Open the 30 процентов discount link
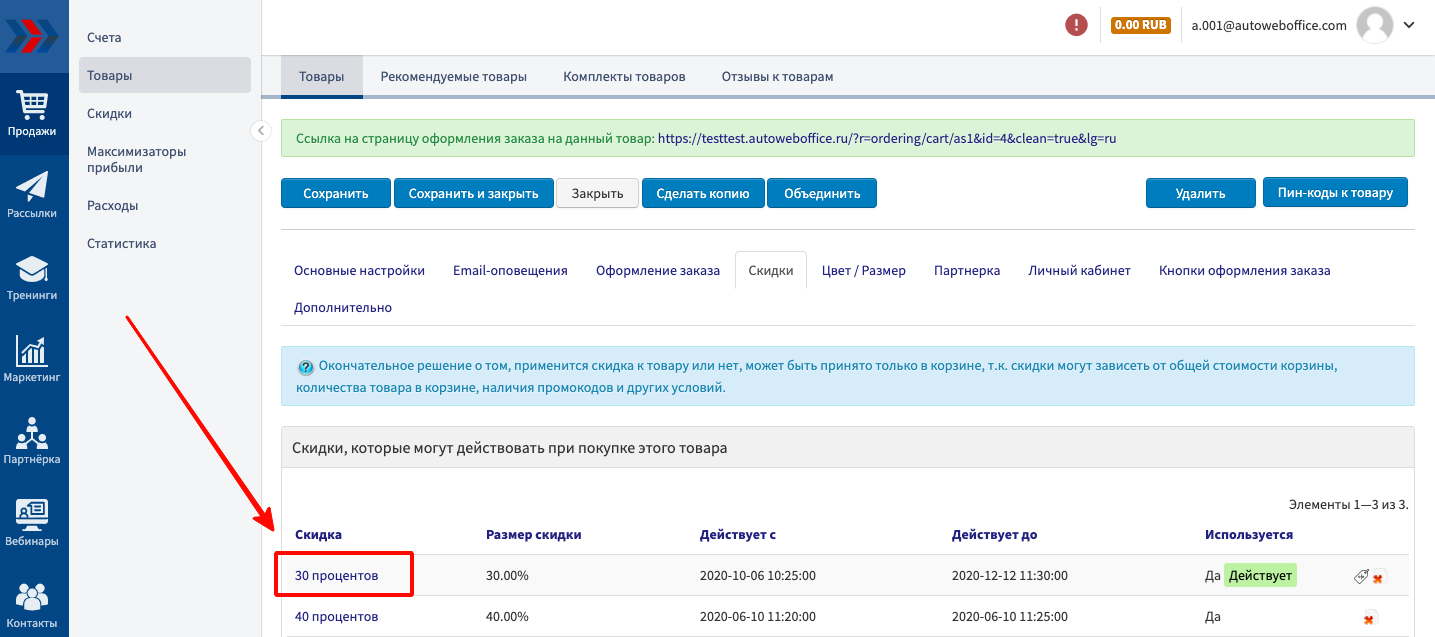Viewport: 1435px width, 637px height. pos(337,575)
